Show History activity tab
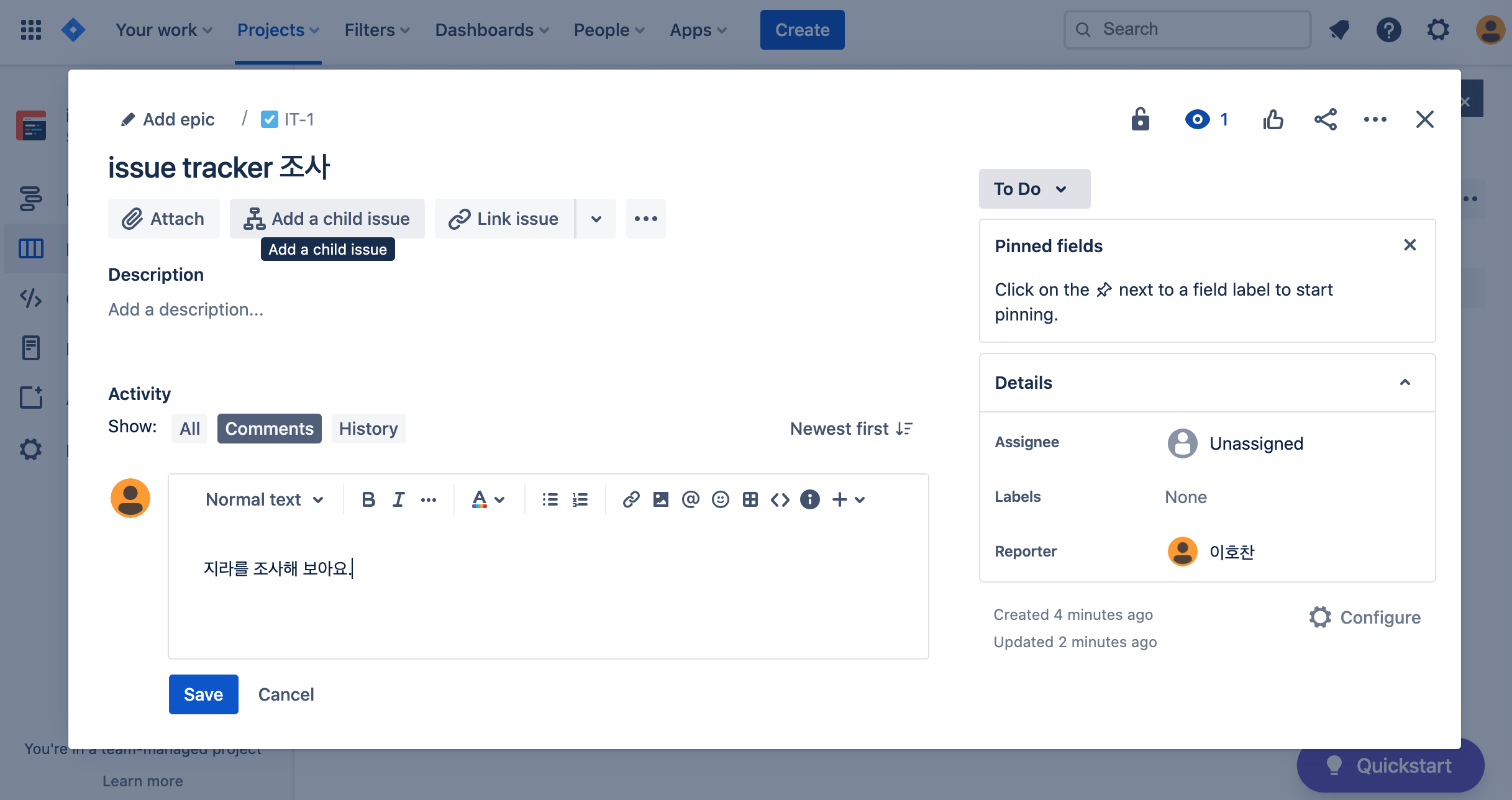Image resolution: width=1512 pixels, height=800 pixels. click(x=368, y=429)
